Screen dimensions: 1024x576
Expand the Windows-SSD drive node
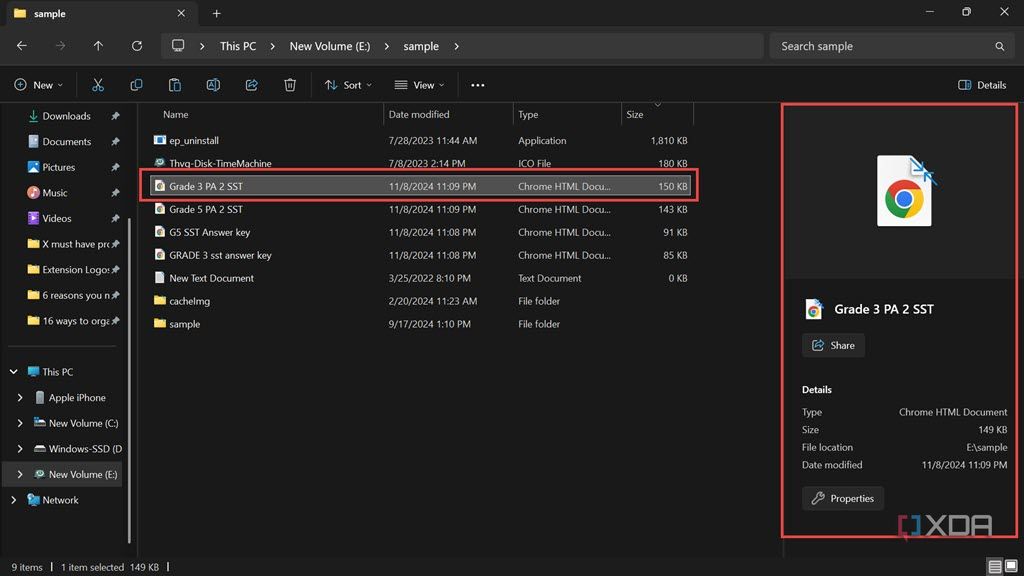(20, 449)
